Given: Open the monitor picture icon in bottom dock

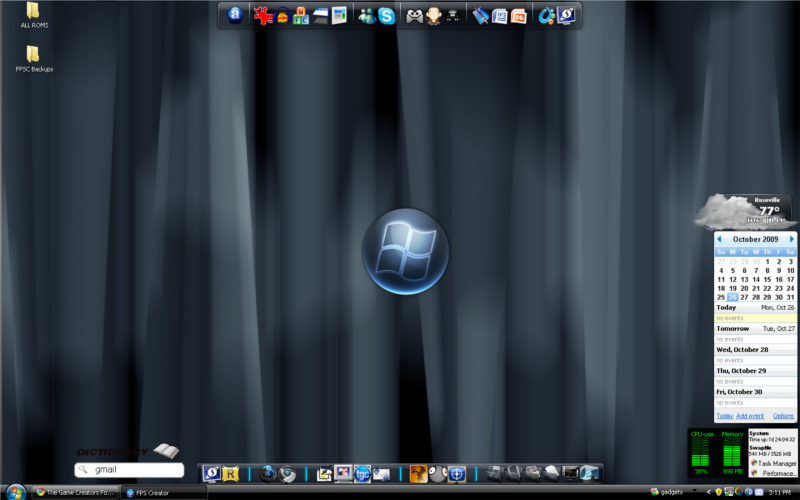Looking at the screenshot, I should point(343,473).
